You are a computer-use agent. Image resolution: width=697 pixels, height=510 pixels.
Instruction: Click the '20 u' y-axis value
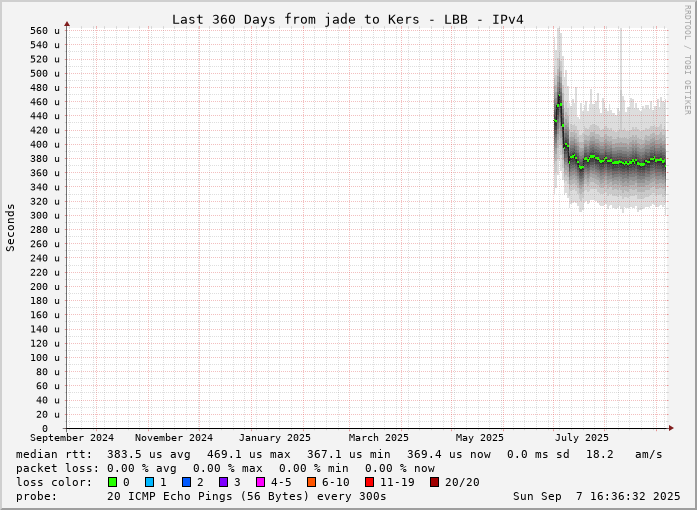[48, 414]
